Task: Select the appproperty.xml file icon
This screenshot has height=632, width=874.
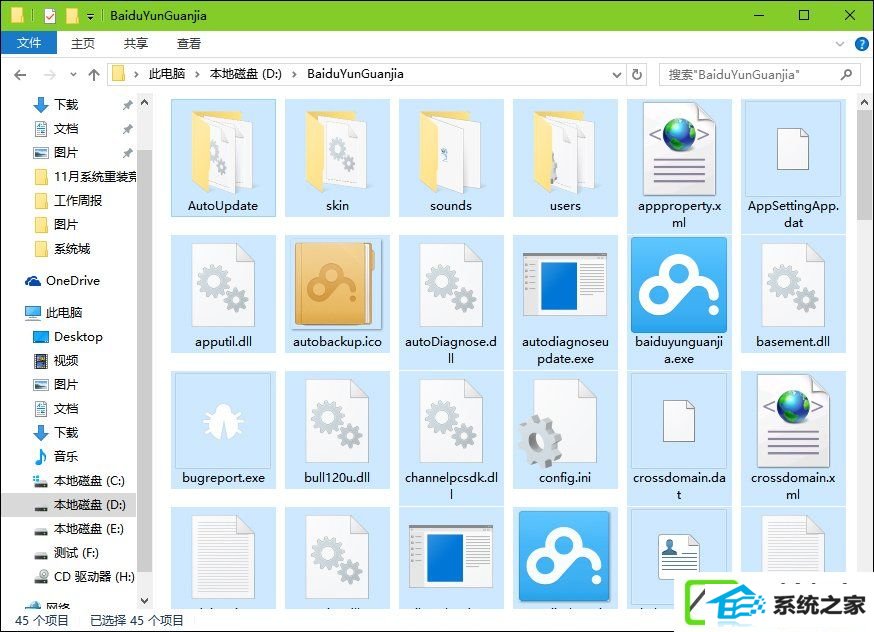Action: coord(679,149)
